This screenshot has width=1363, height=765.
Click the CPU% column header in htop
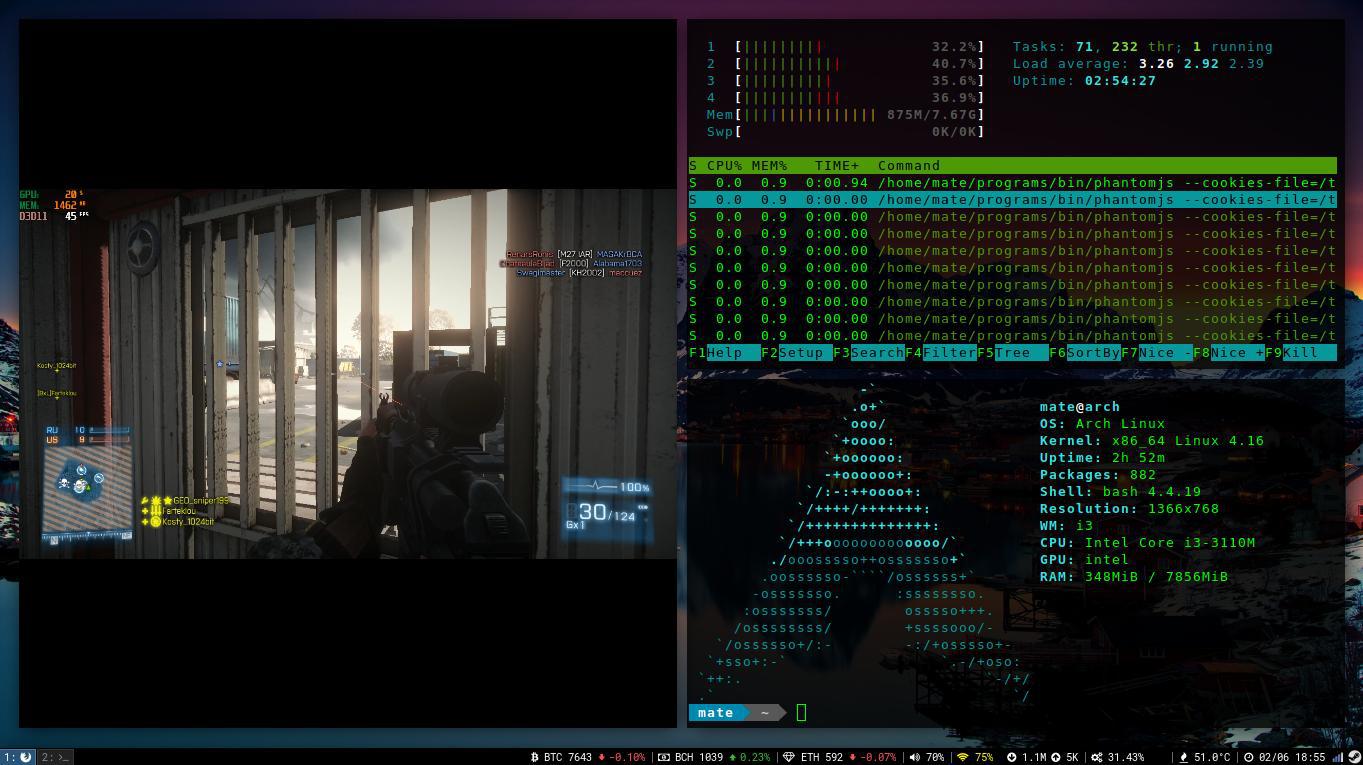click(x=724, y=165)
